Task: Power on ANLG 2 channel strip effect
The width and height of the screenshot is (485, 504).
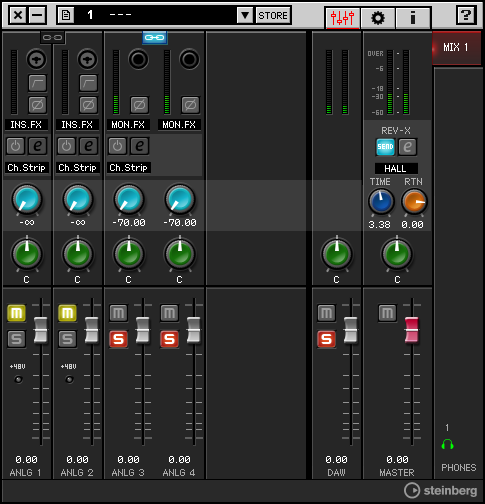Action: tap(66, 146)
